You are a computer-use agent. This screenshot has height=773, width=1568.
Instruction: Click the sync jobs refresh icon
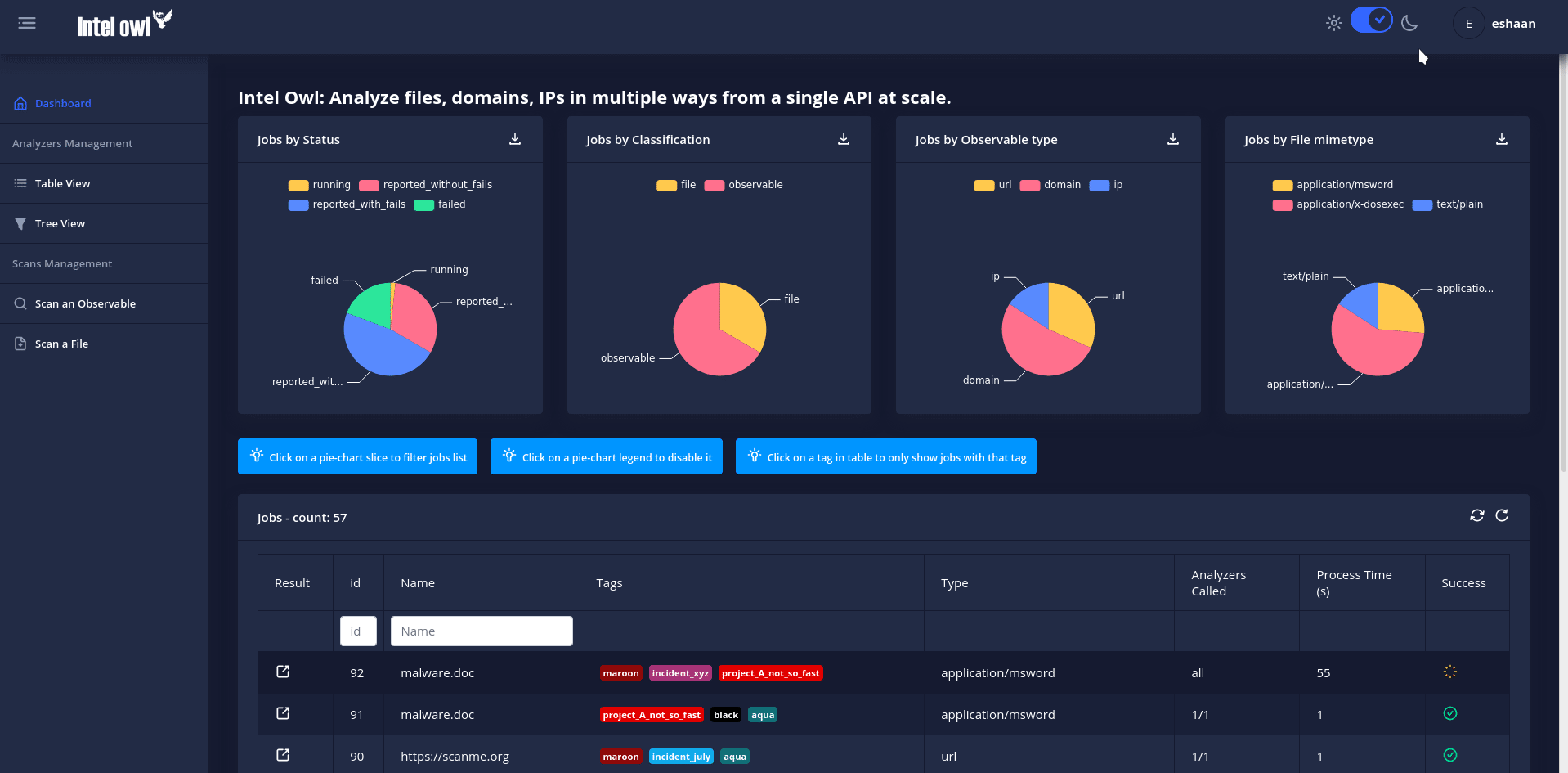pyautogui.click(x=1476, y=515)
